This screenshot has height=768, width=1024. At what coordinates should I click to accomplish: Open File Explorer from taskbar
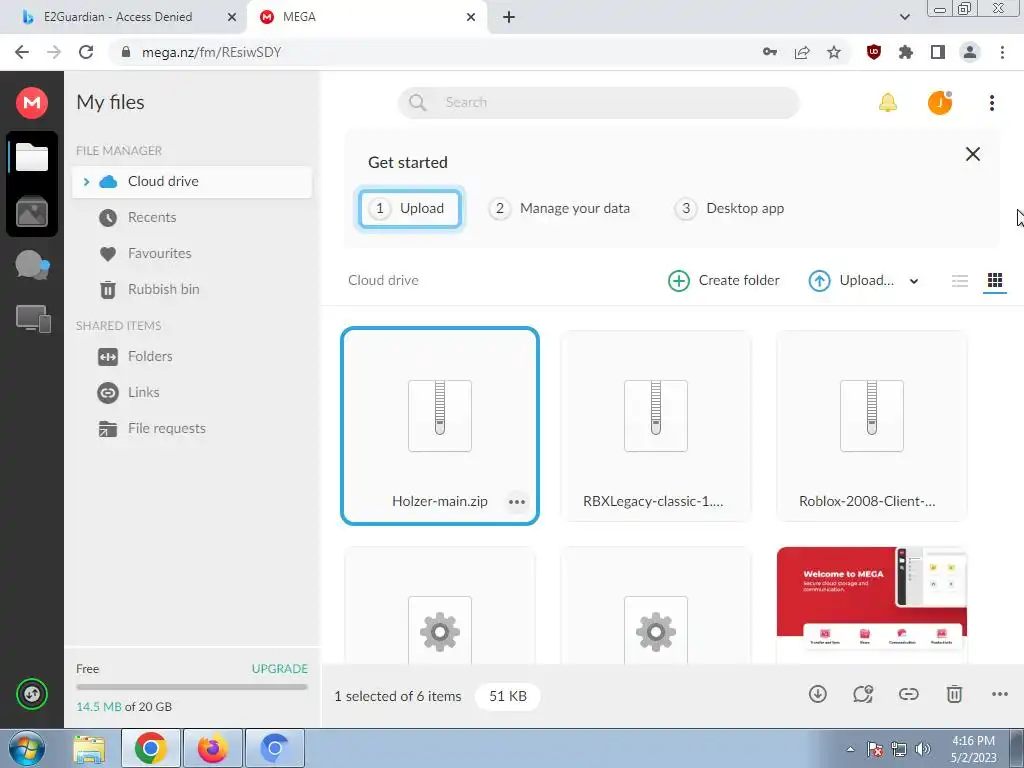pos(89,748)
